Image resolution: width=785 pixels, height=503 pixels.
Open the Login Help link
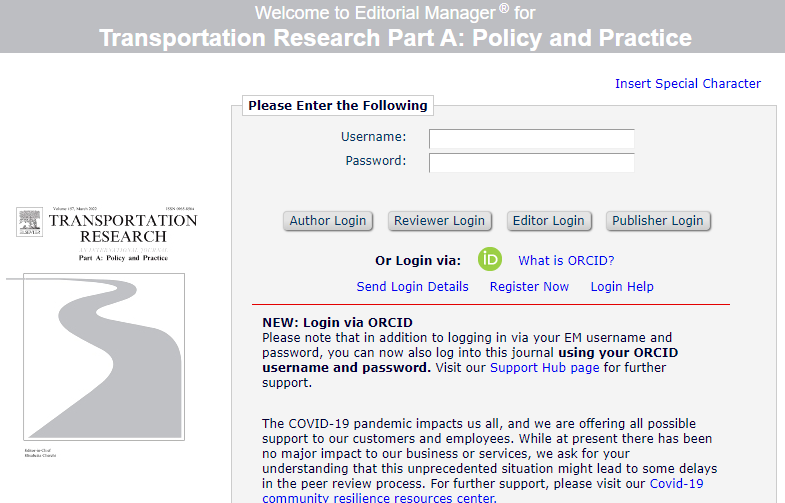point(621,287)
